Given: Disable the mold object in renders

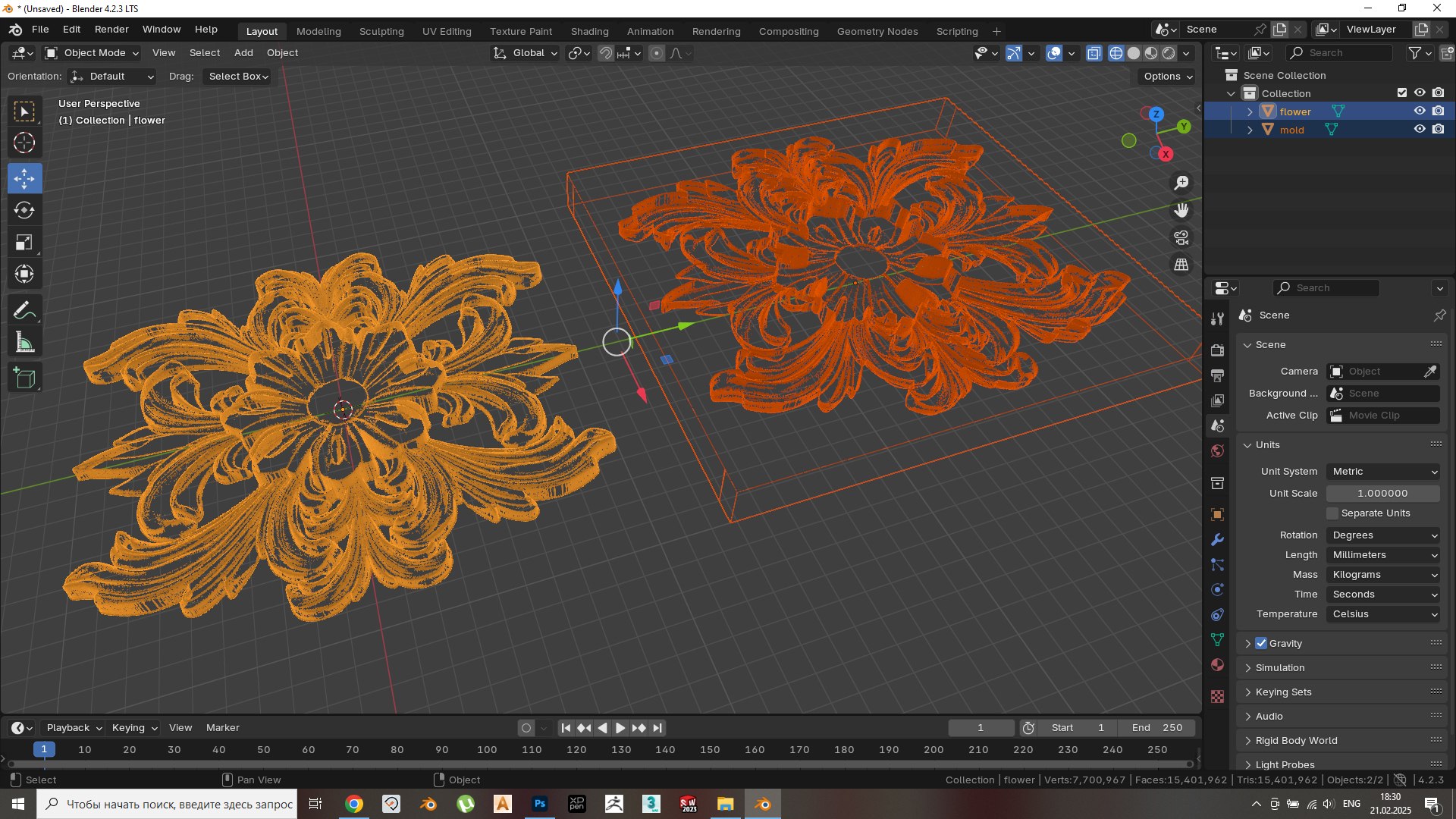Looking at the screenshot, I should pyautogui.click(x=1439, y=130).
